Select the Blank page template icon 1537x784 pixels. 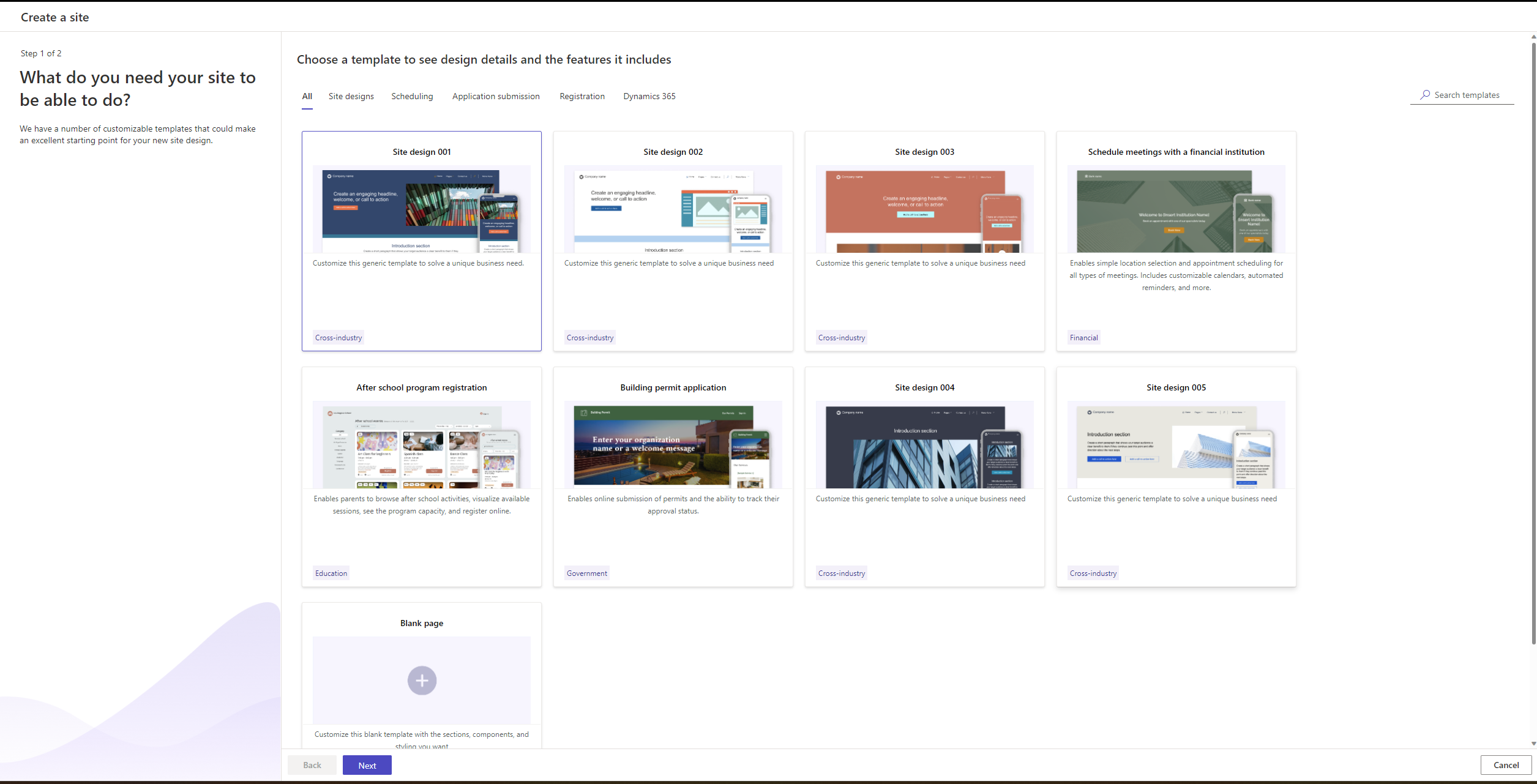click(421, 680)
